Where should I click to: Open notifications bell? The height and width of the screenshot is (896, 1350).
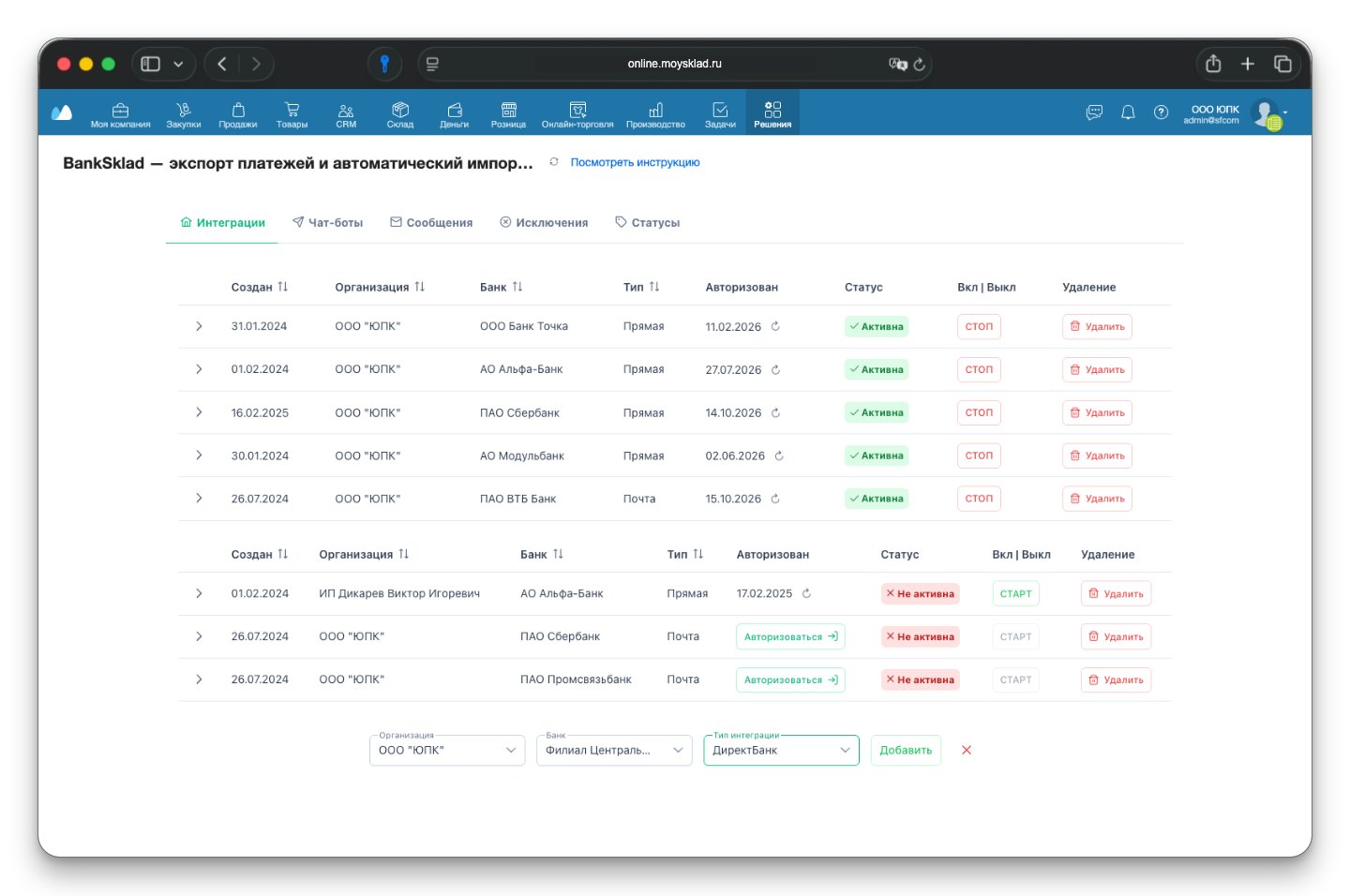point(1128,112)
